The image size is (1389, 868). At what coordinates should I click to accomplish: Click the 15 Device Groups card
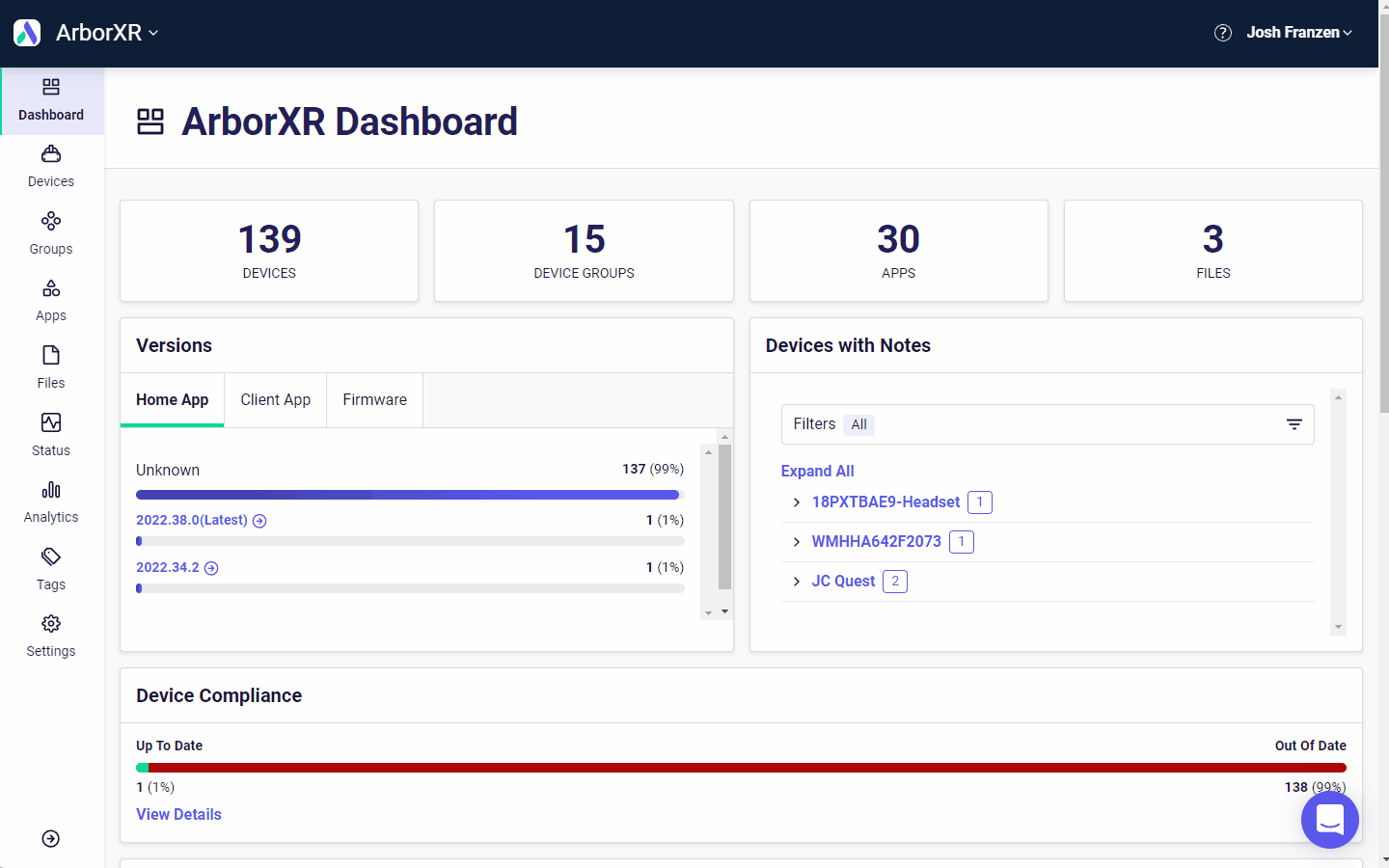tap(584, 251)
